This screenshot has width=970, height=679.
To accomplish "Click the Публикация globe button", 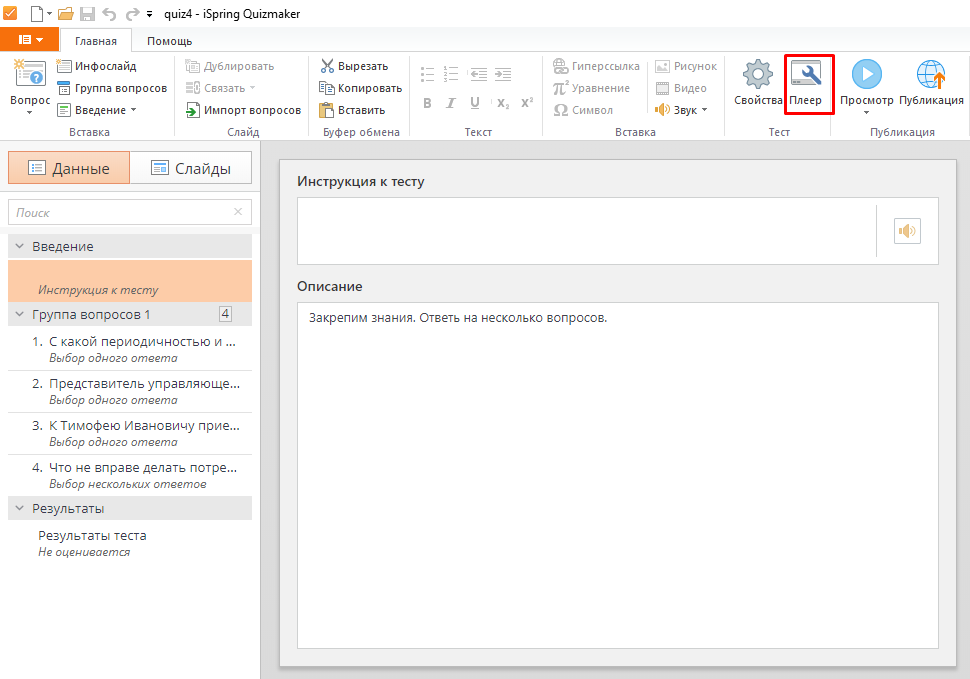I will (x=931, y=83).
